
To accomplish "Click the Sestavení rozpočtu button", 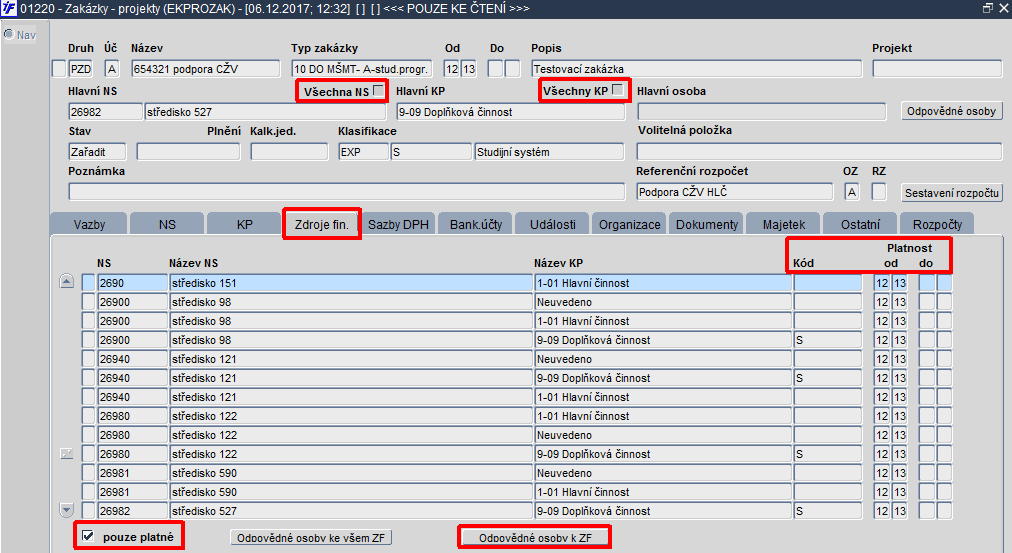I will pyautogui.click(x=951, y=192).
